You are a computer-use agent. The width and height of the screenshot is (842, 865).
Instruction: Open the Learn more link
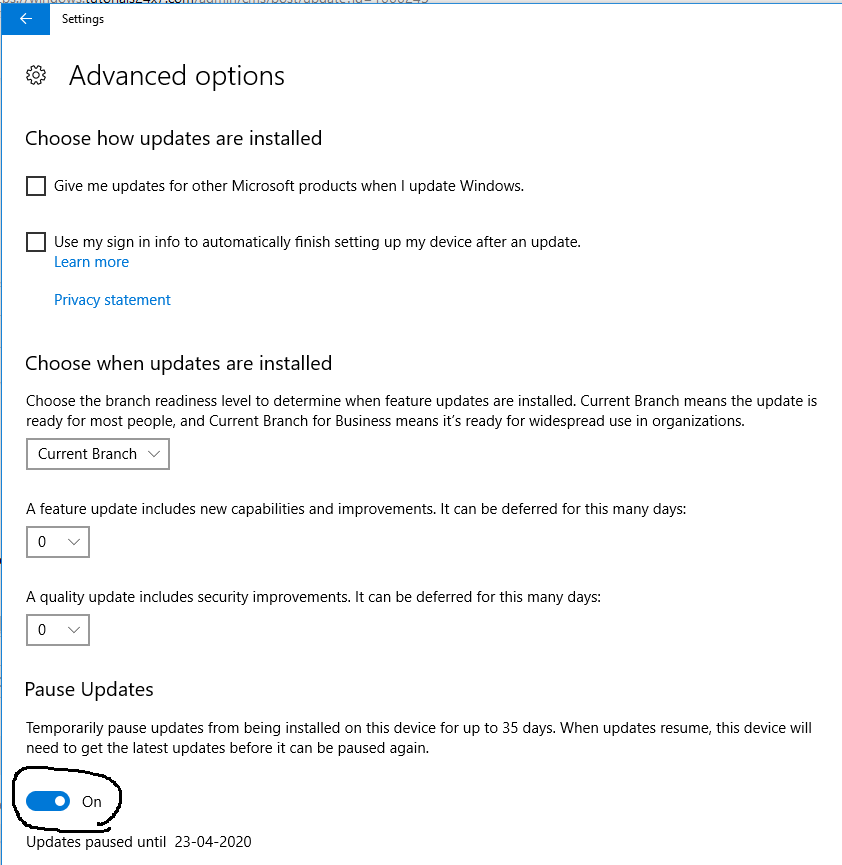pos(92,262)
